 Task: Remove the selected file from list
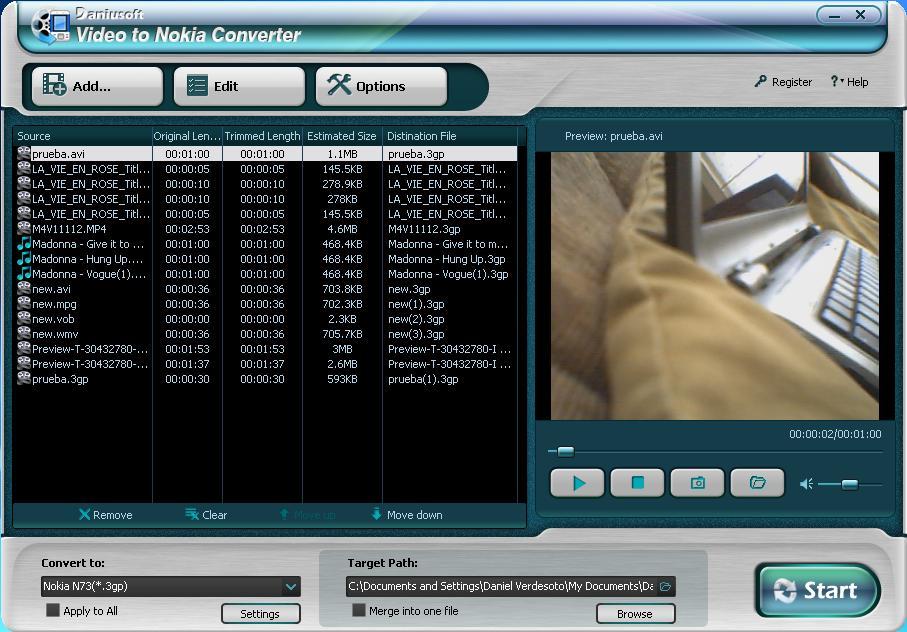click(x=105, y=515)
